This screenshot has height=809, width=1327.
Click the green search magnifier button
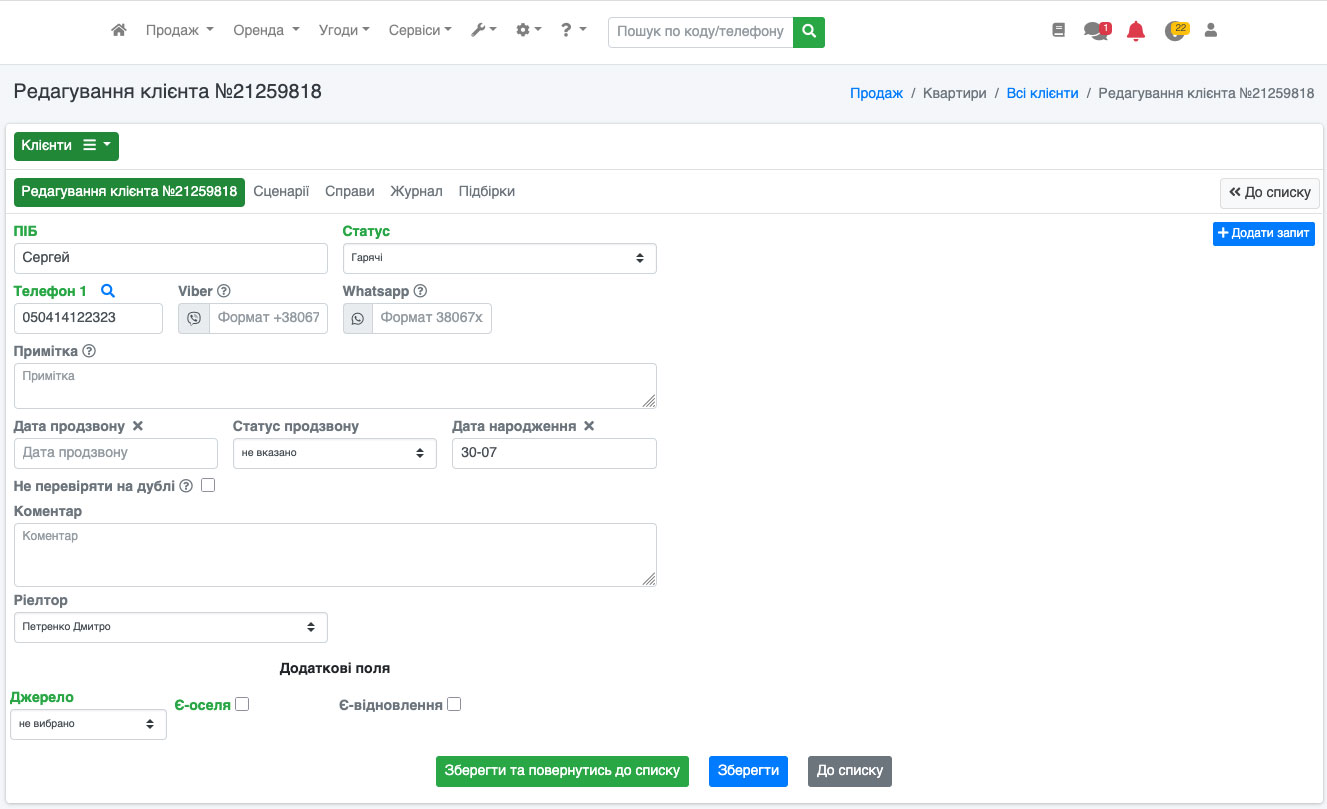pyautogui.click(x=809, y=32)
